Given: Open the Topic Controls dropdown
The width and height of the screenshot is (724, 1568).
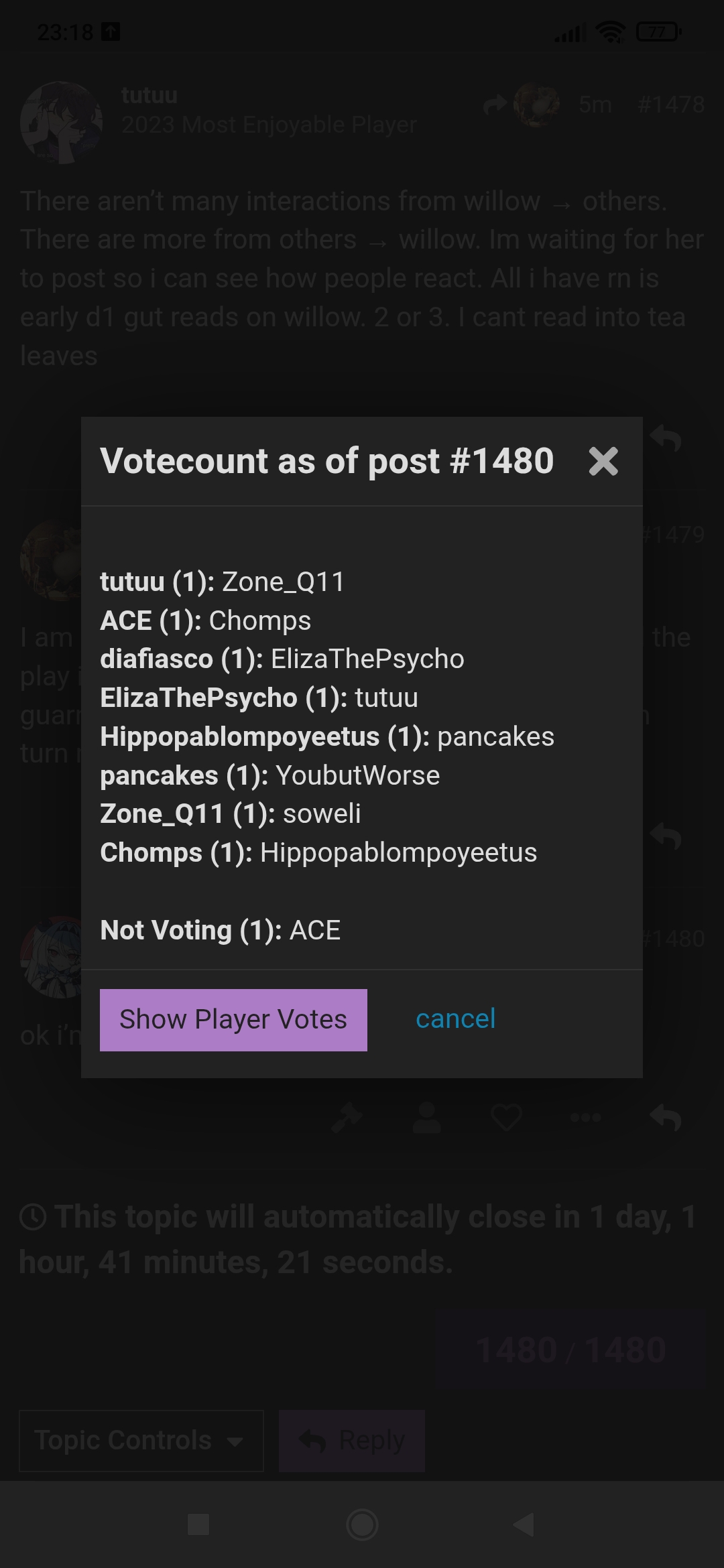Looking at the screenshot, I should click(141, 1441).
